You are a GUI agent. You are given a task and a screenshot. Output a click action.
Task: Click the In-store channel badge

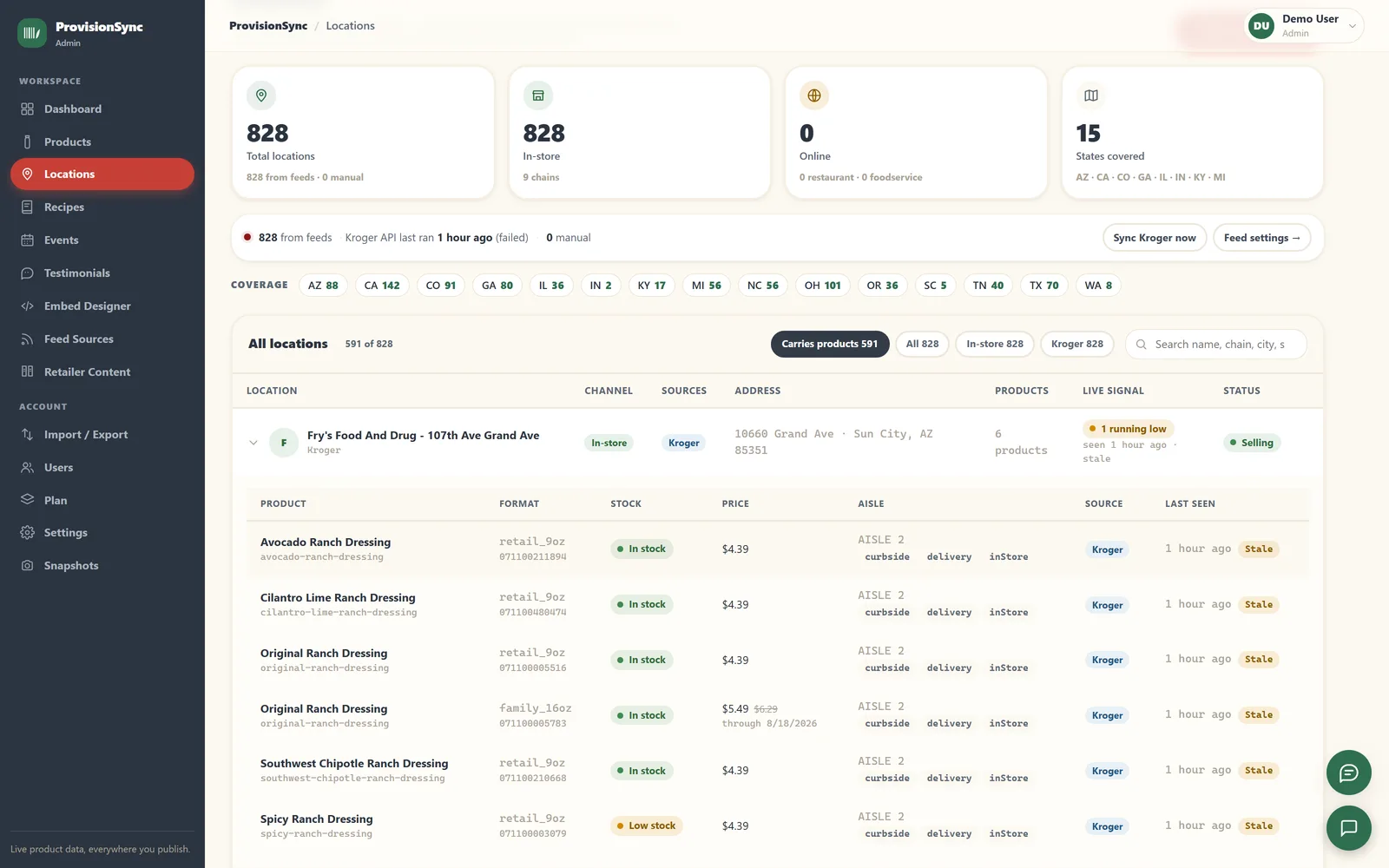pyautogui.click(x=609, y=444)
